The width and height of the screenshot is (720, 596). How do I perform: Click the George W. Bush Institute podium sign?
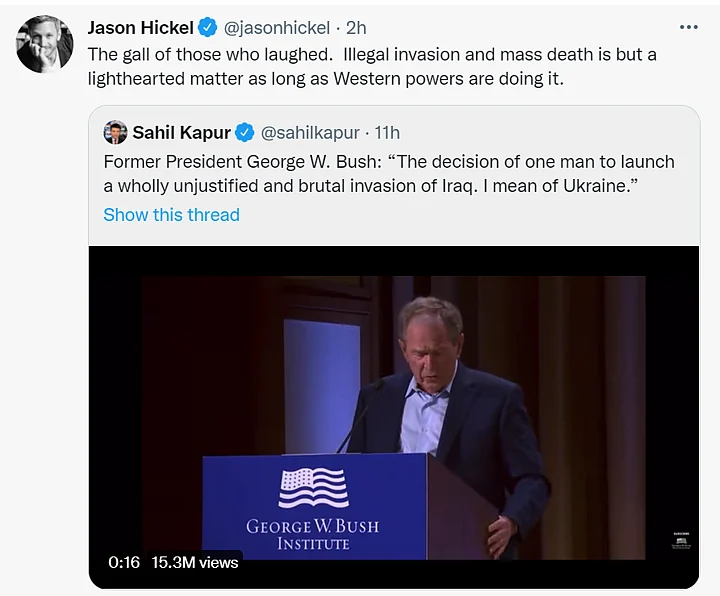[313, 532]
